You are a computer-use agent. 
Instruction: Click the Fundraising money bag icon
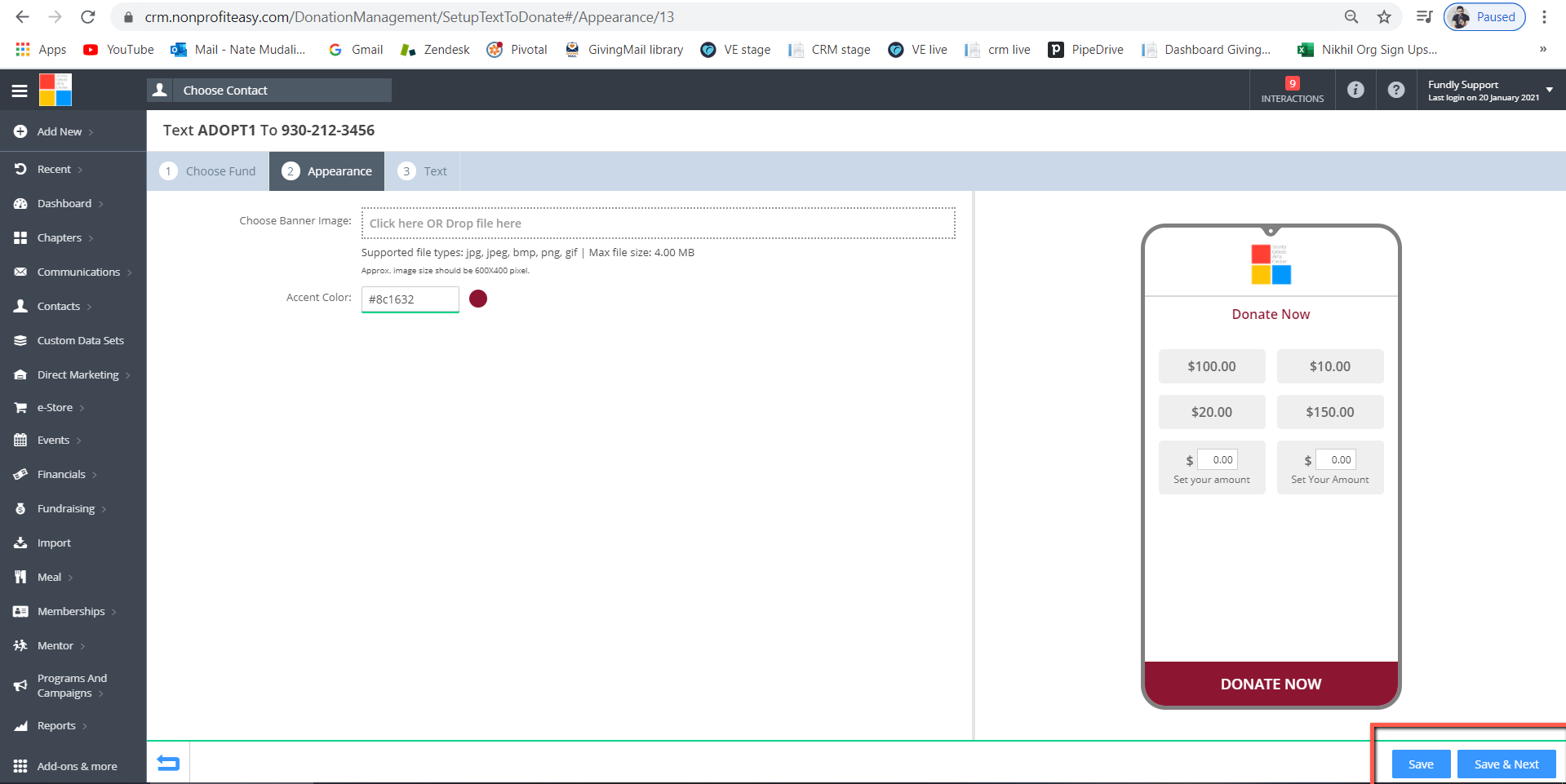click(x=20, y=508)
